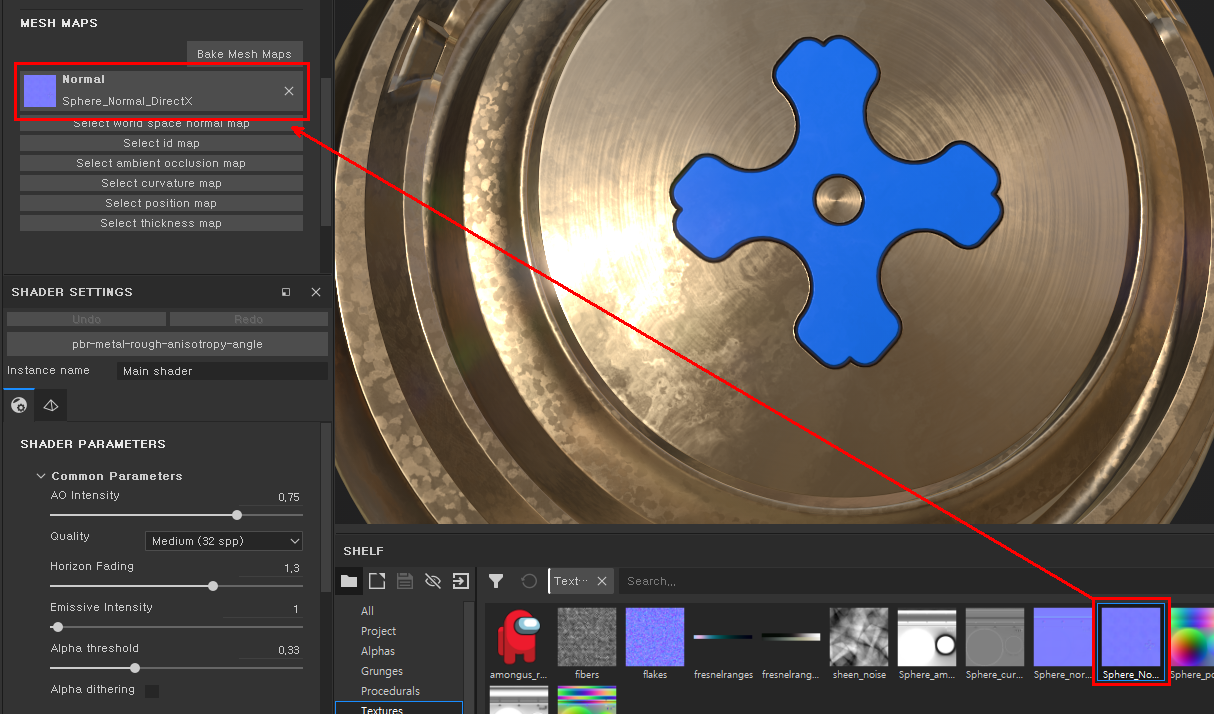
Task: Open the shader parameters globe tab
Action: 18,405
